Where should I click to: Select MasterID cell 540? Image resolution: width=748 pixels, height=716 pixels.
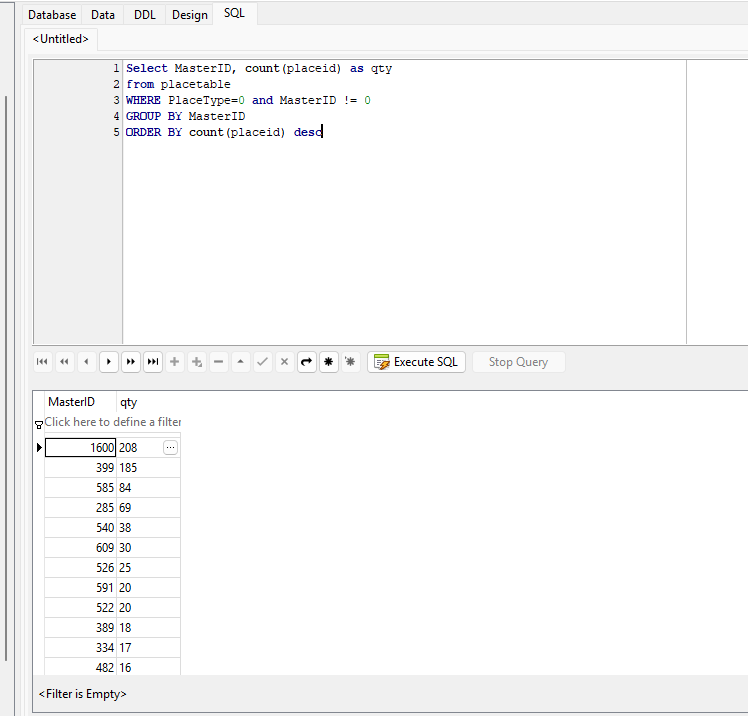point(80,528)
